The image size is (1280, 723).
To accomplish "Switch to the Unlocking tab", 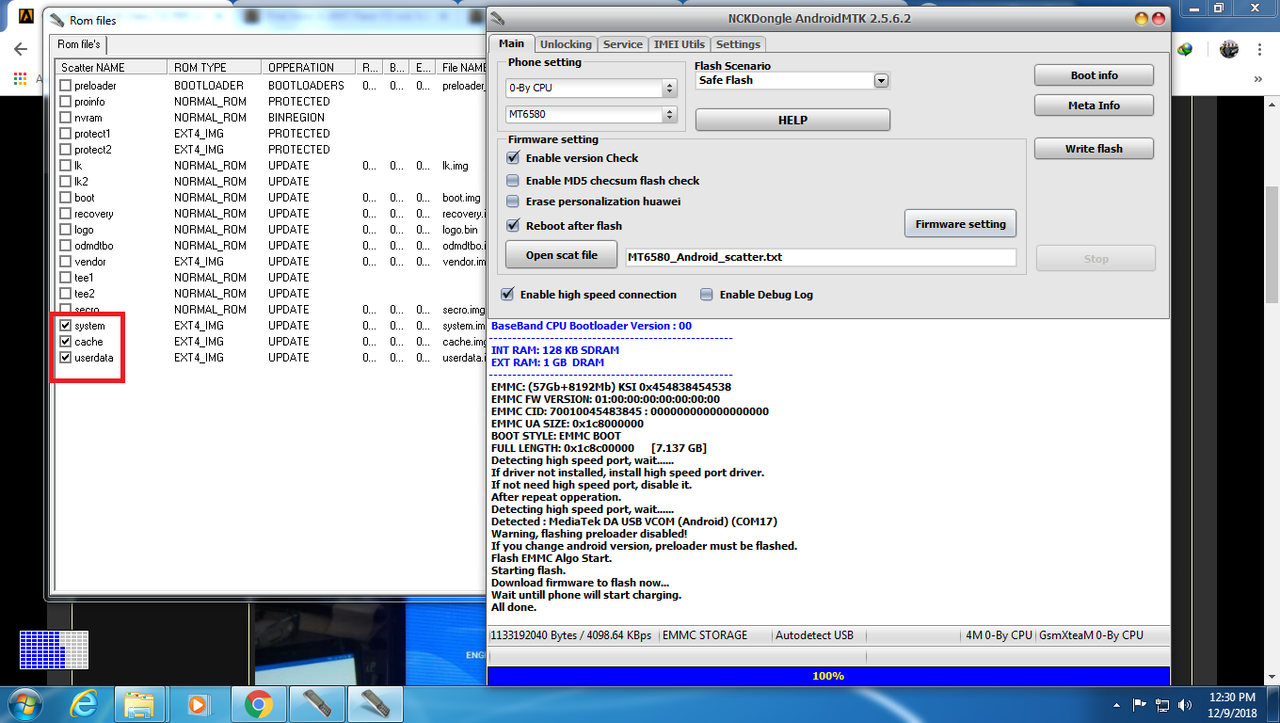I will (566, 44).
